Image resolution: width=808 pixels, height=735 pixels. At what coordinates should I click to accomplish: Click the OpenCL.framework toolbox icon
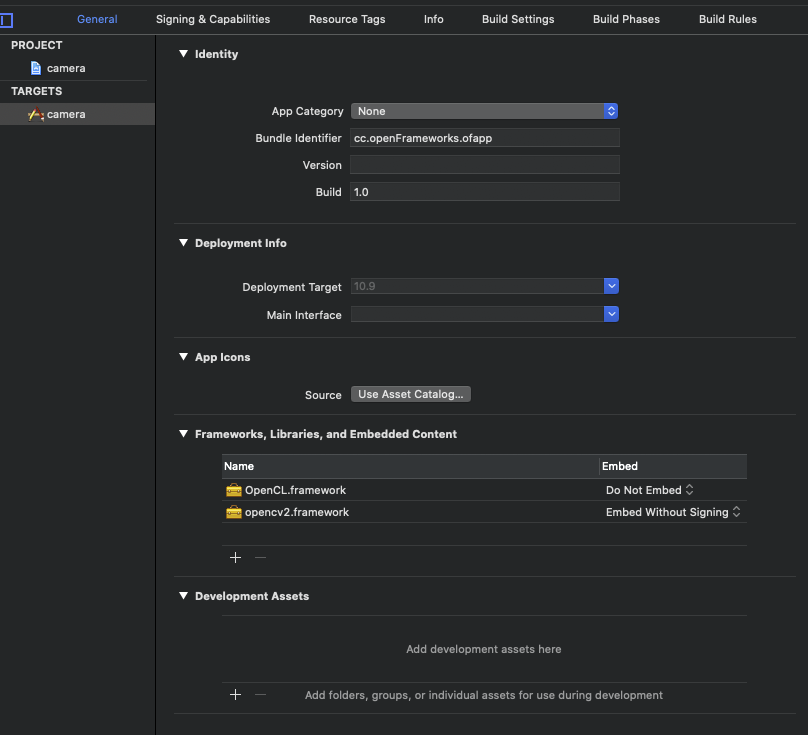coord(233,490)
